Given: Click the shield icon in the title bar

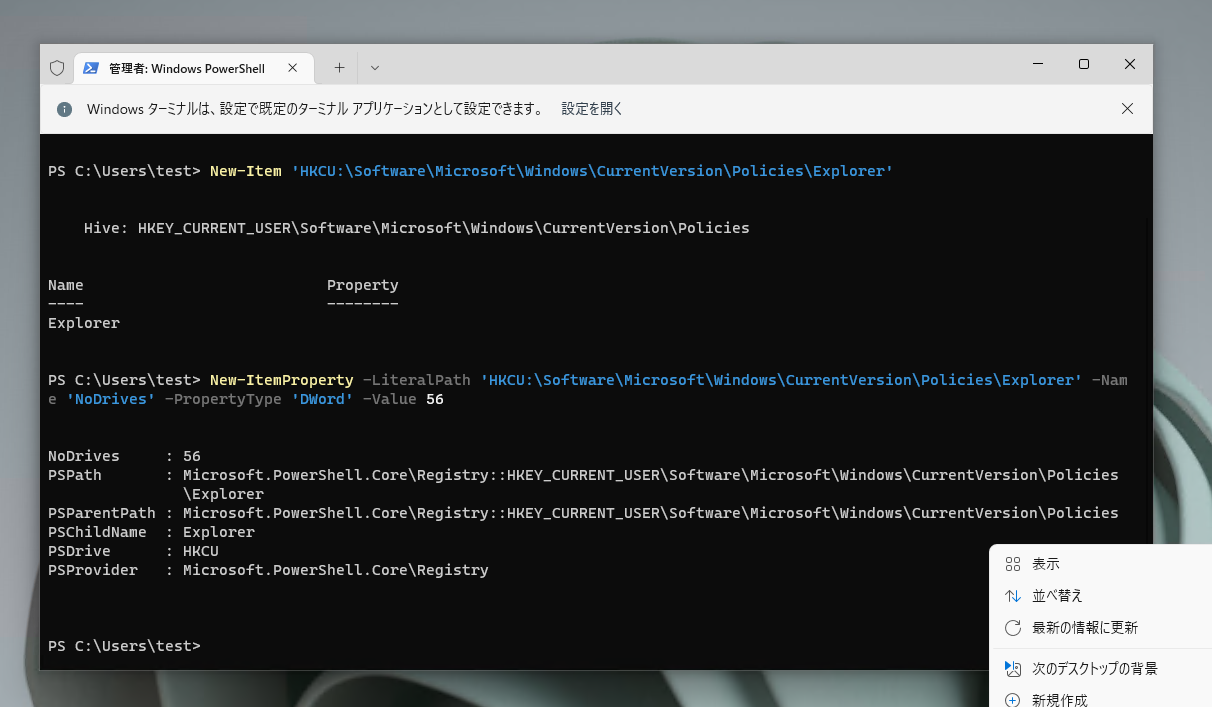Looking at the screenshot, I should pos(57,68).
